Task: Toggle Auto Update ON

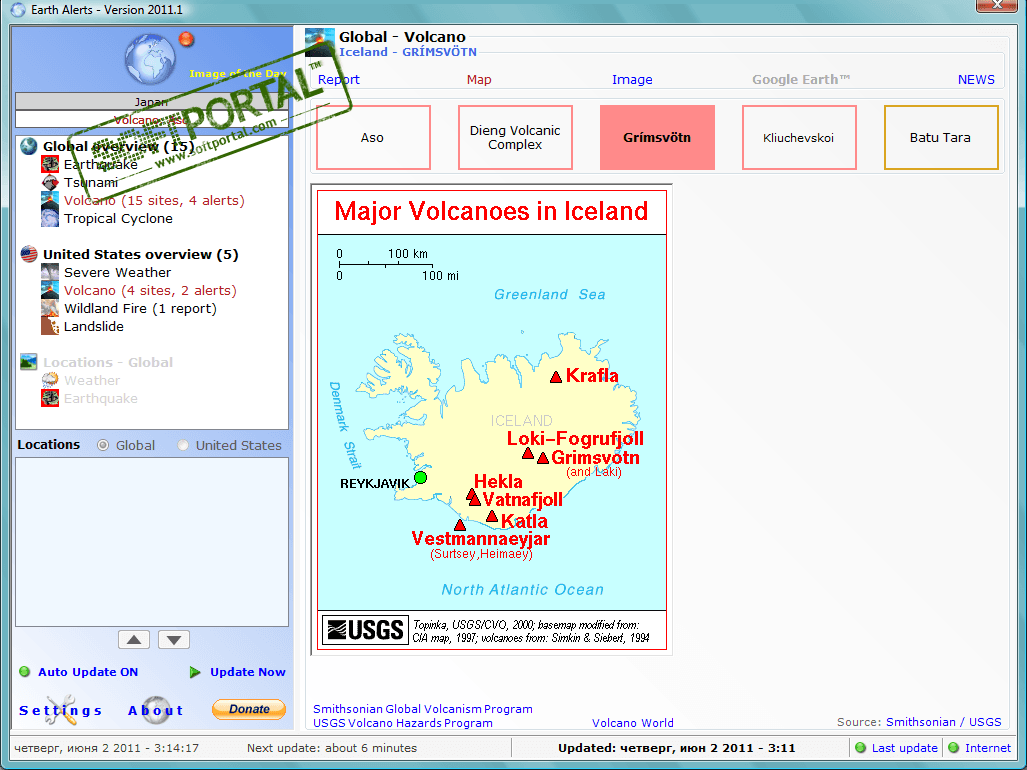Action: [88, 672]
